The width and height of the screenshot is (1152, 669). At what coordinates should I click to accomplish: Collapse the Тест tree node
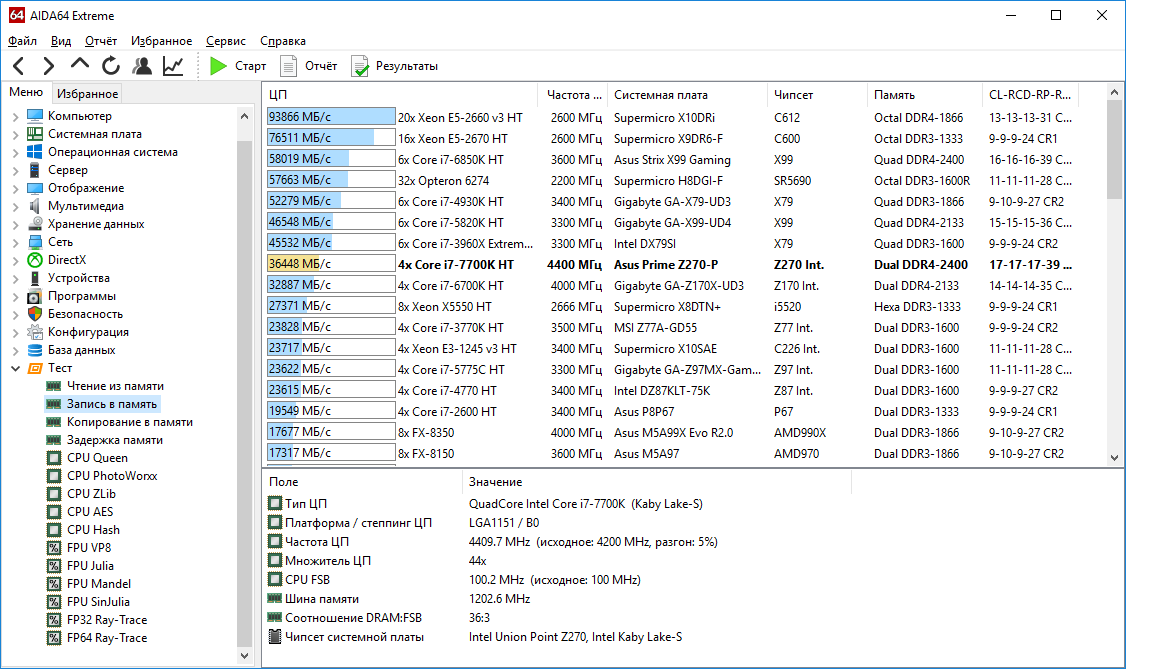click(x=15, y=369)
